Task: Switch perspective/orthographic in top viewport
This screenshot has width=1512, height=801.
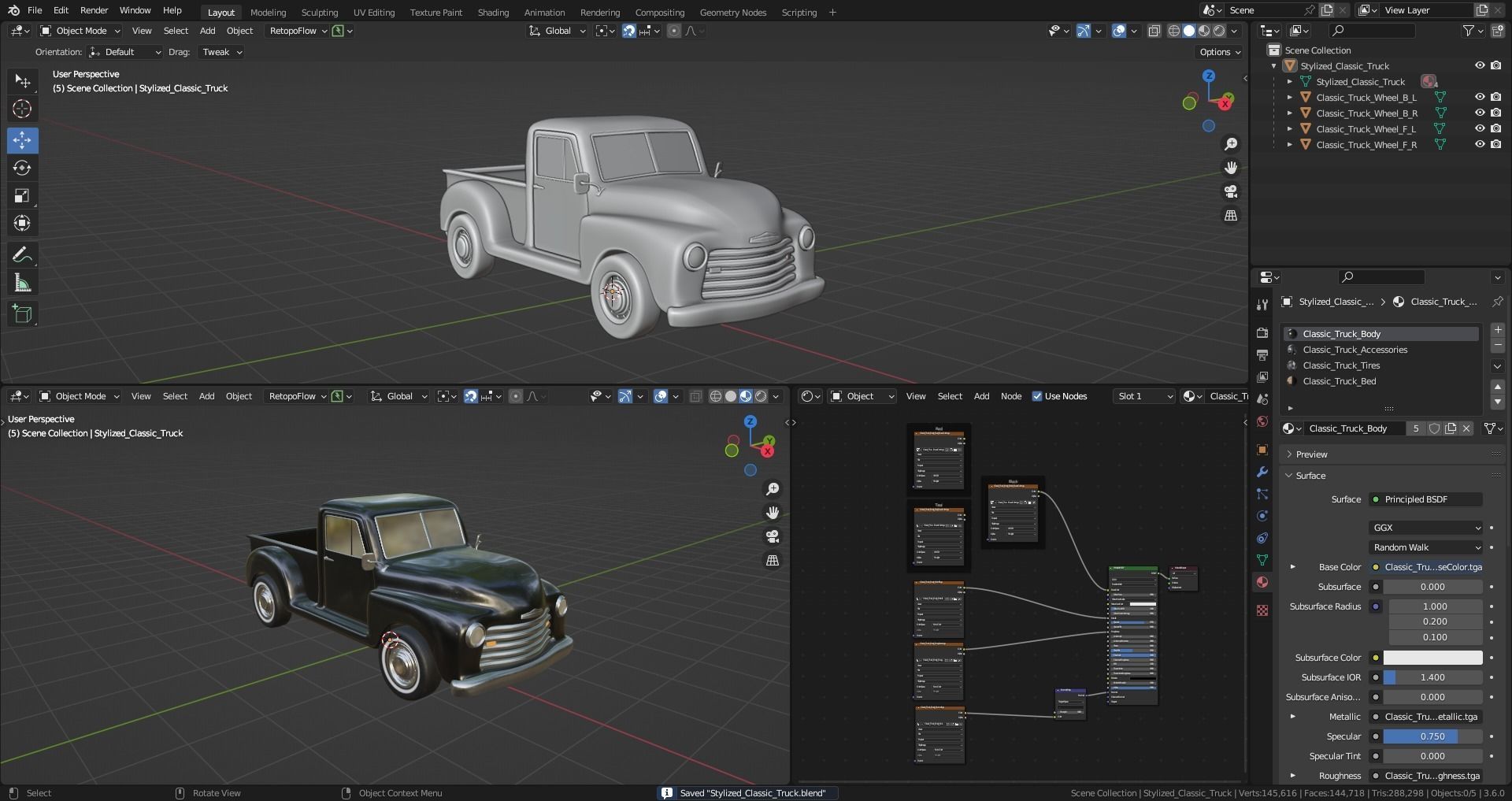Action: (x=1231, y=215)
